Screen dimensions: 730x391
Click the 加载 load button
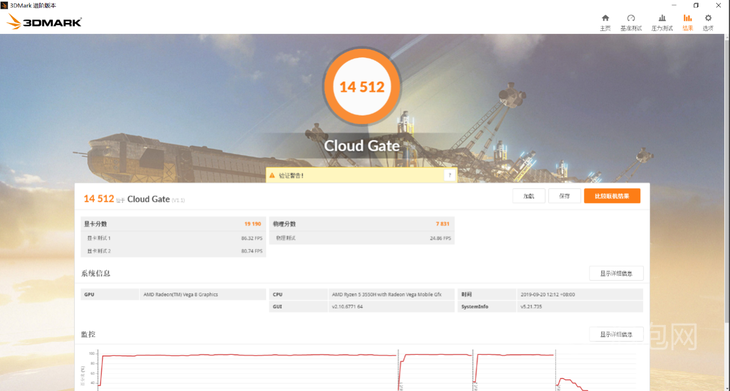(x=528, y=196)
